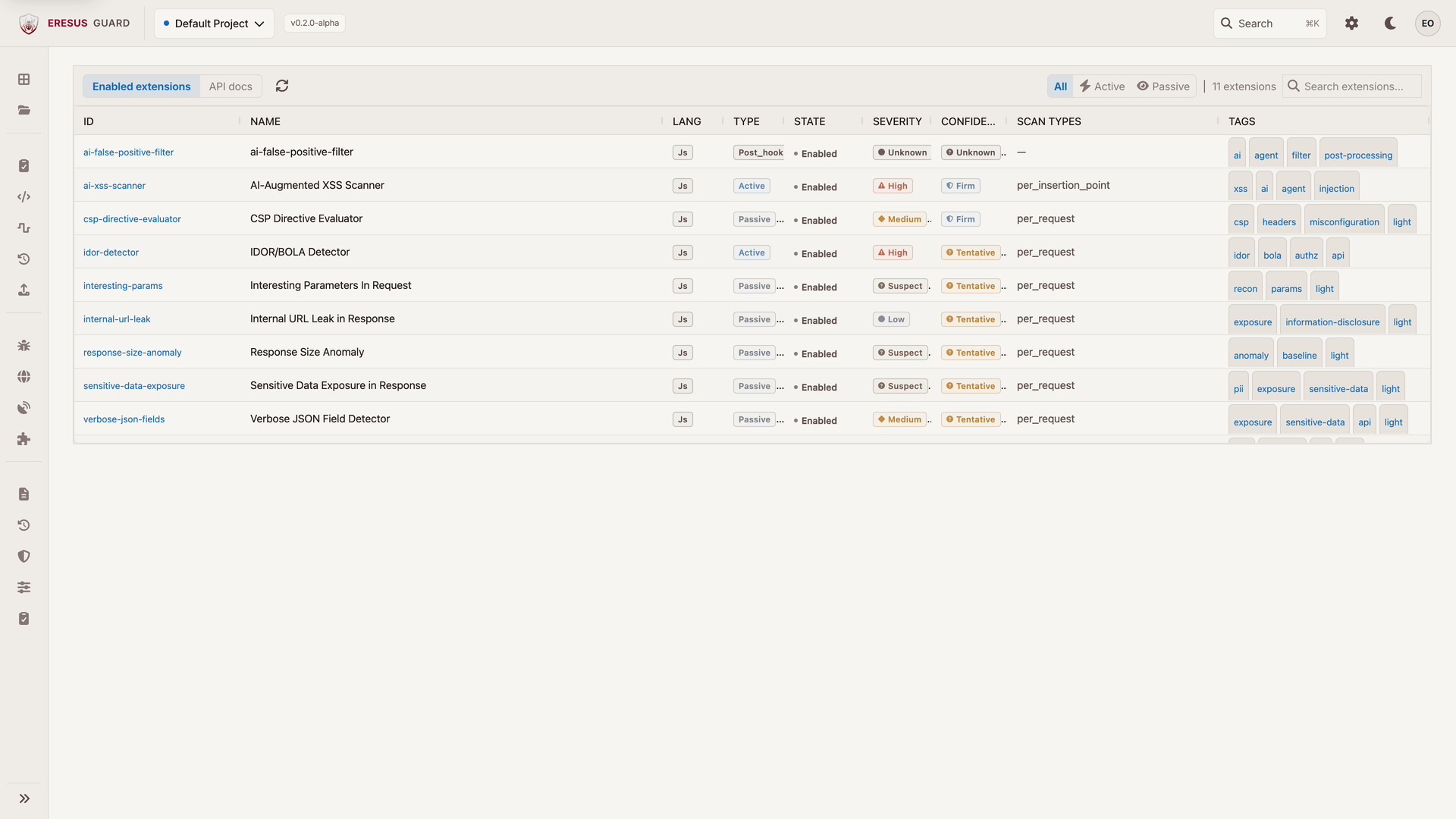Open internal-url-leak extension link
Image resolution: width=1456 pixels, height=819 pixels.
click(x=117, y=319)
